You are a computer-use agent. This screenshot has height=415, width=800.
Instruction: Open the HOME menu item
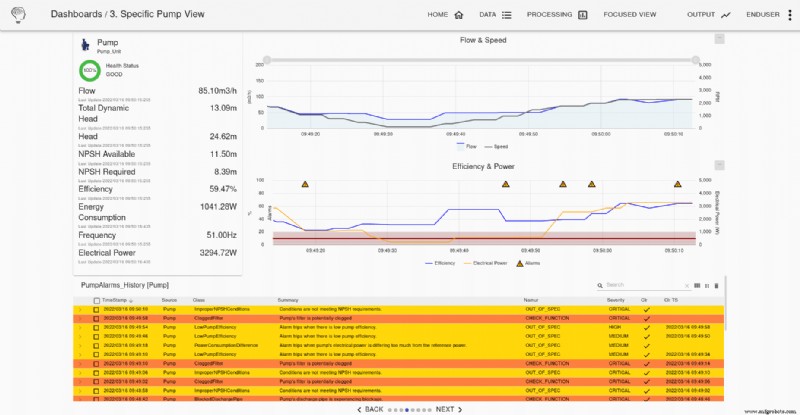click(445, 15)
